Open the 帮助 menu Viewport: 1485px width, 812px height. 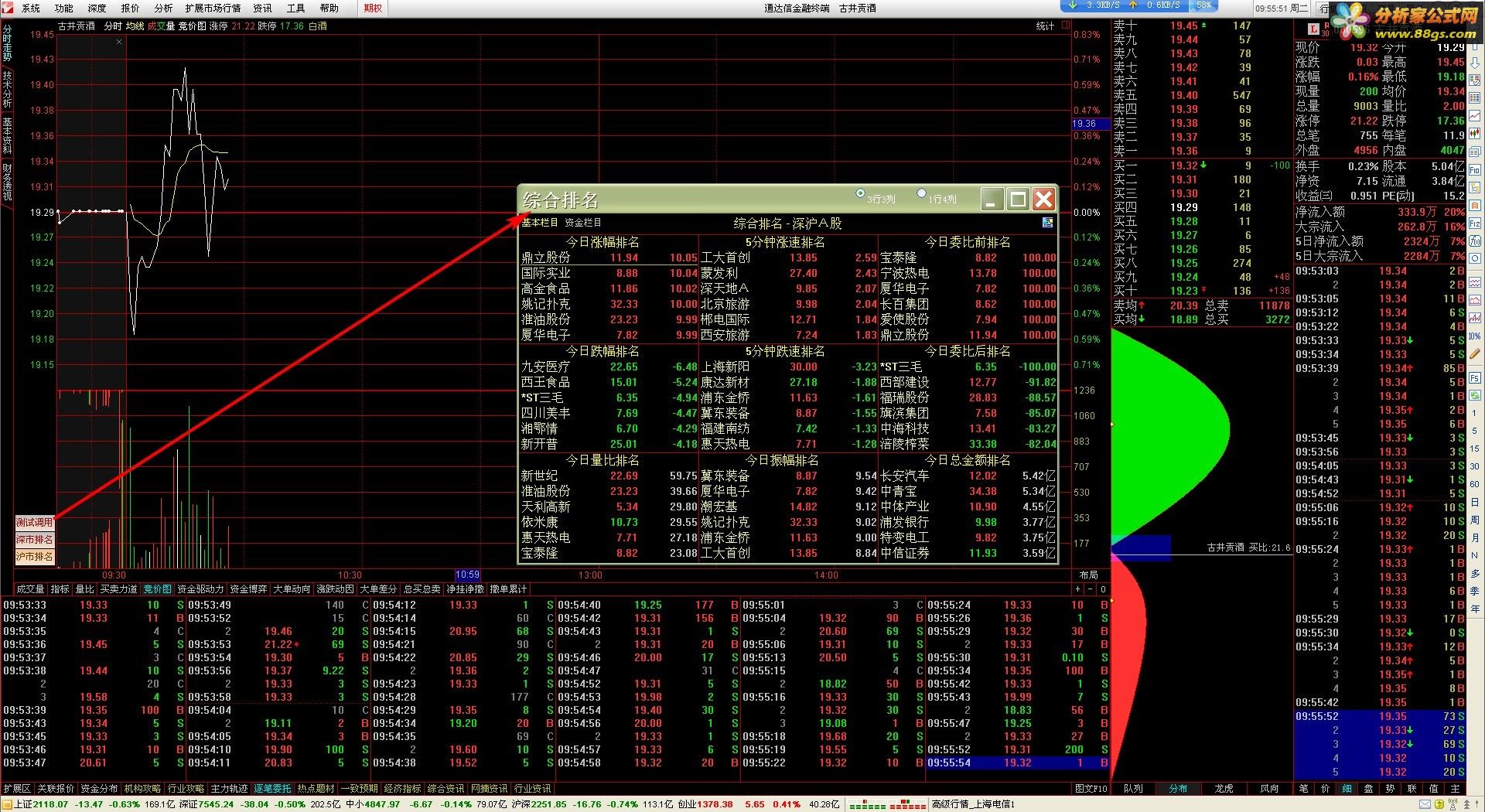(329, 8)
